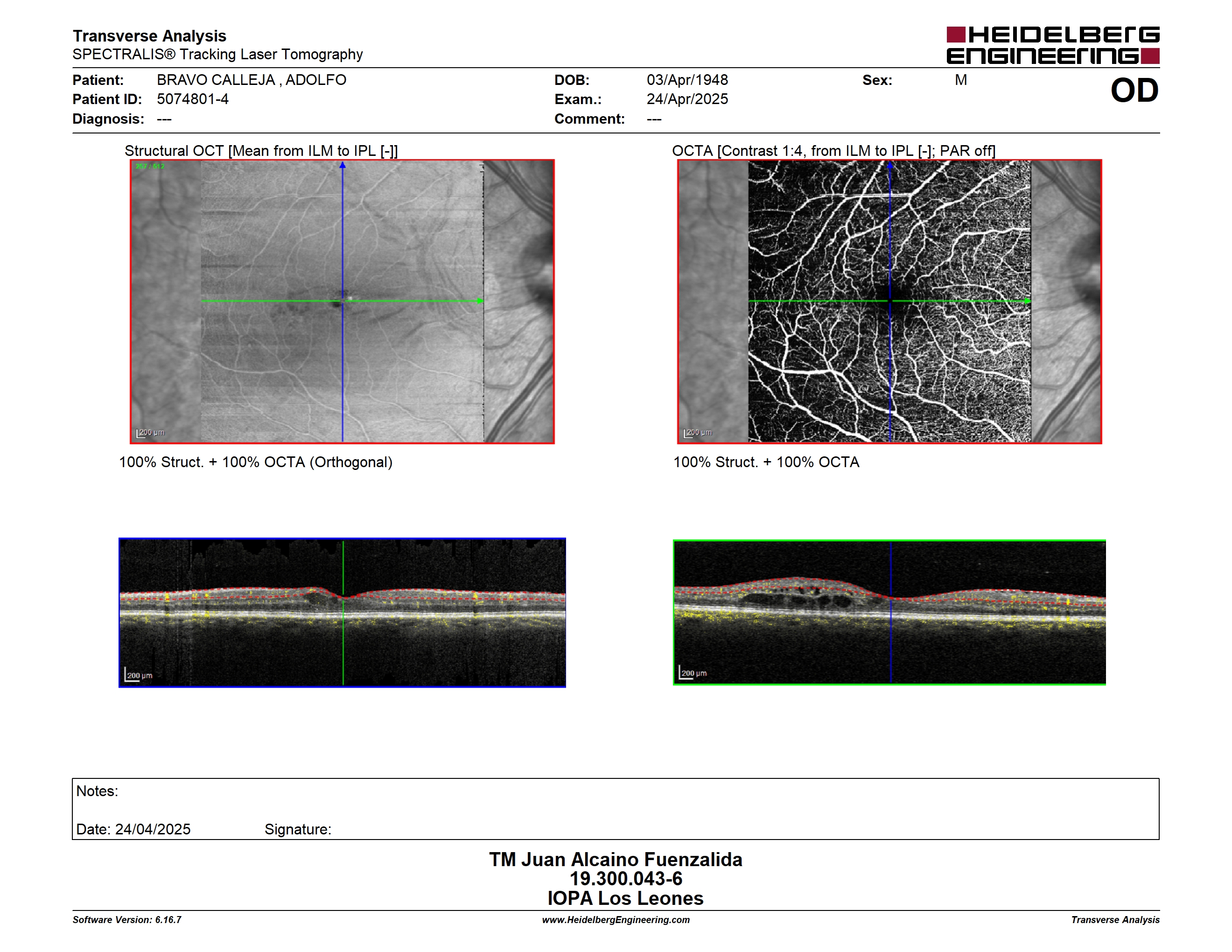The width and height of the screenshot is (1232, 952).
Task: Click the green arrowhead on the OCTA horizontal line
Action: [1027, 301]
